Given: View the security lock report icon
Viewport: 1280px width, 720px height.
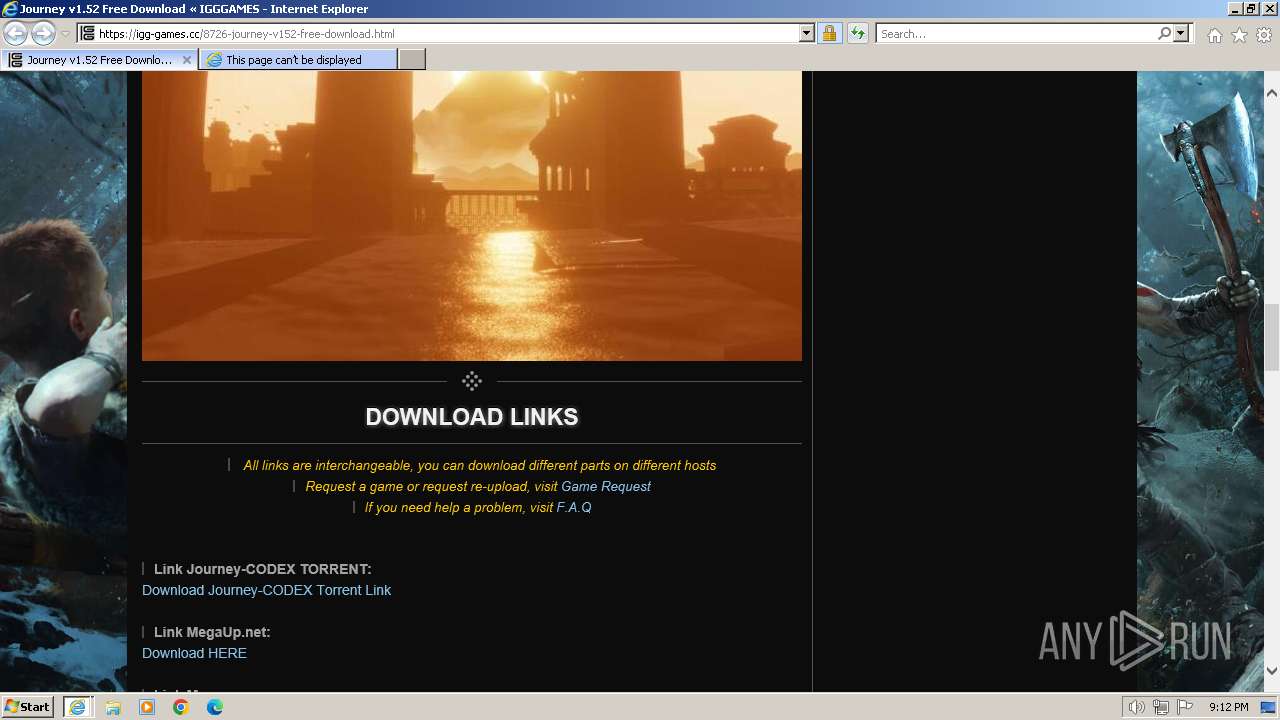Looking at the screenshot, I should [x=829, y=33].
